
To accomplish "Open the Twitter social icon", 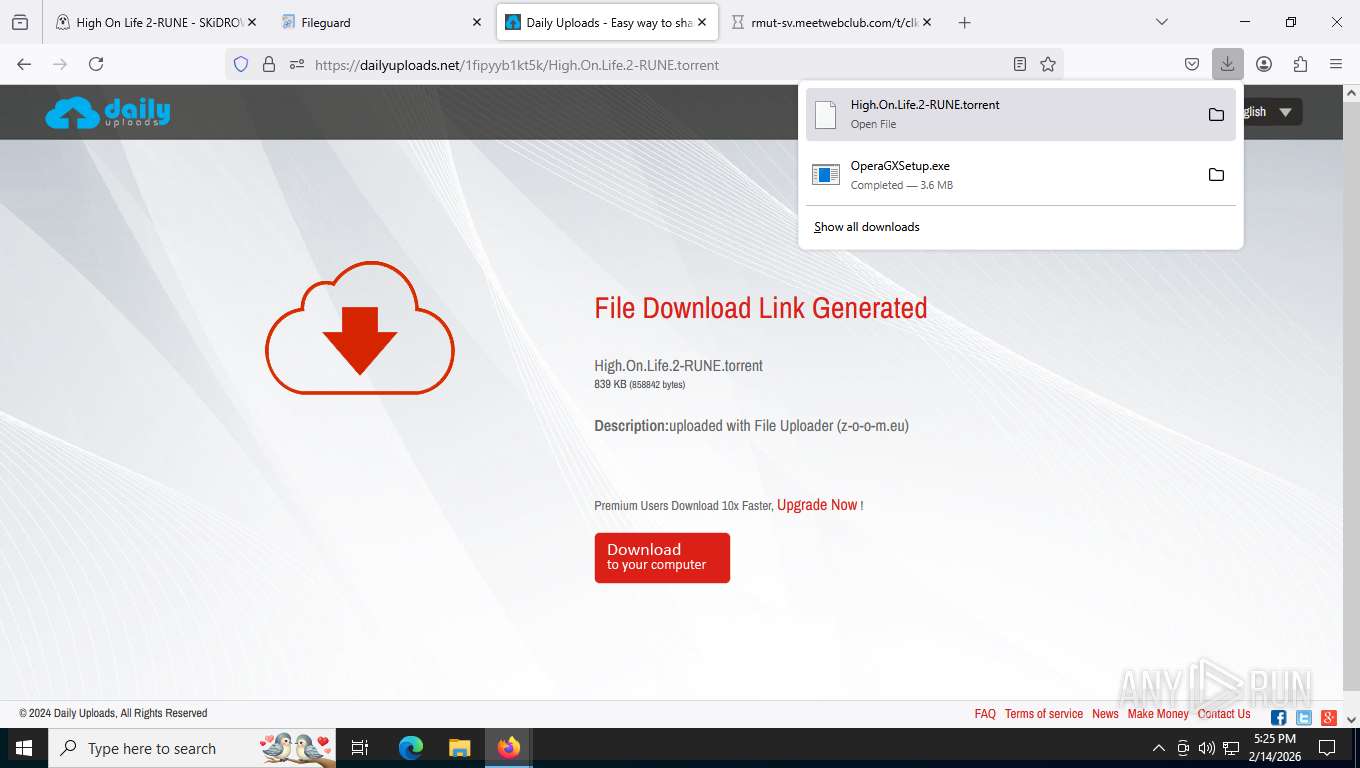I will click(1304, 717).
